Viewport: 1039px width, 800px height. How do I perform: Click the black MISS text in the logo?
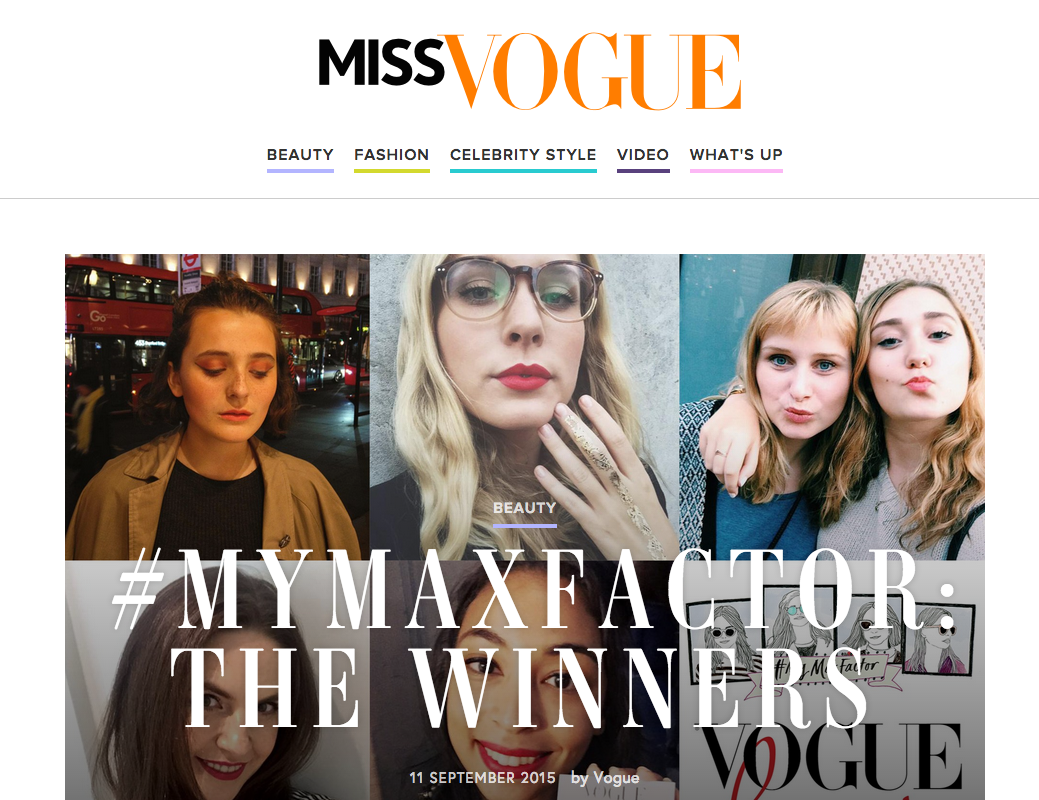point(381,63)
